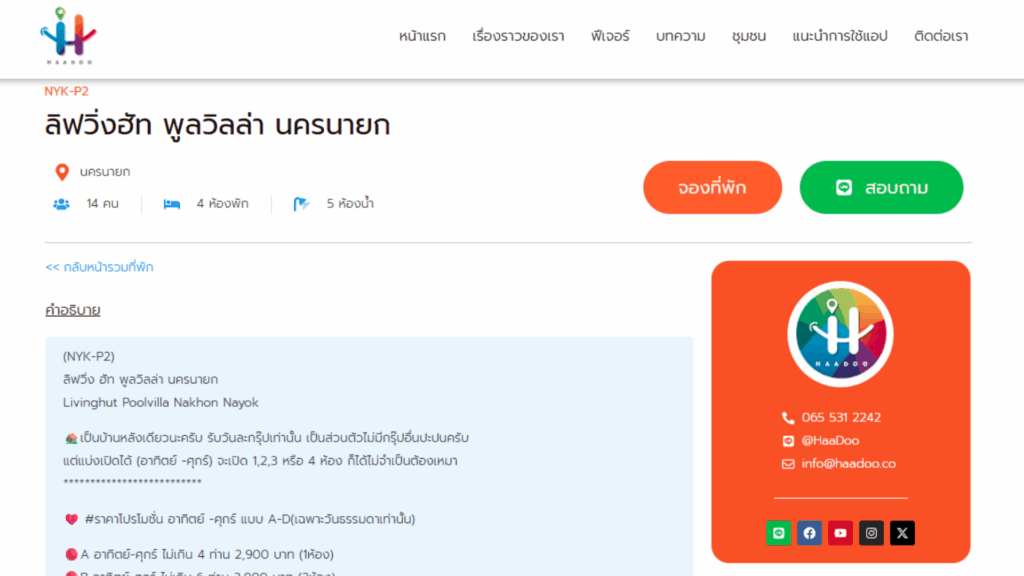The height and width of the screenshot is (576, 1024).
Task: Go to หน้าแรก in the navigation menu
Action: pos(423,36)
